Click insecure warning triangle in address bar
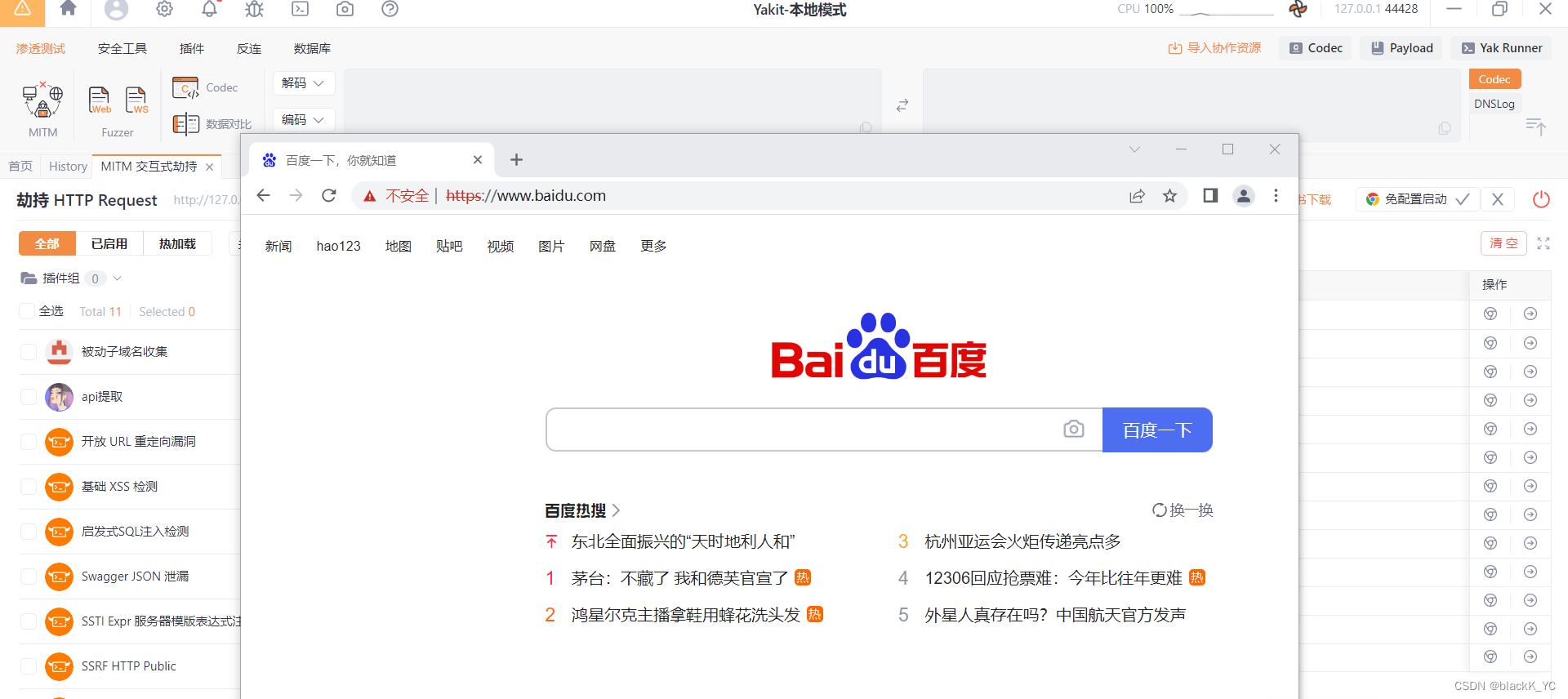The width and height of the screenshot is (1568, 699). (x=370, y=196)
